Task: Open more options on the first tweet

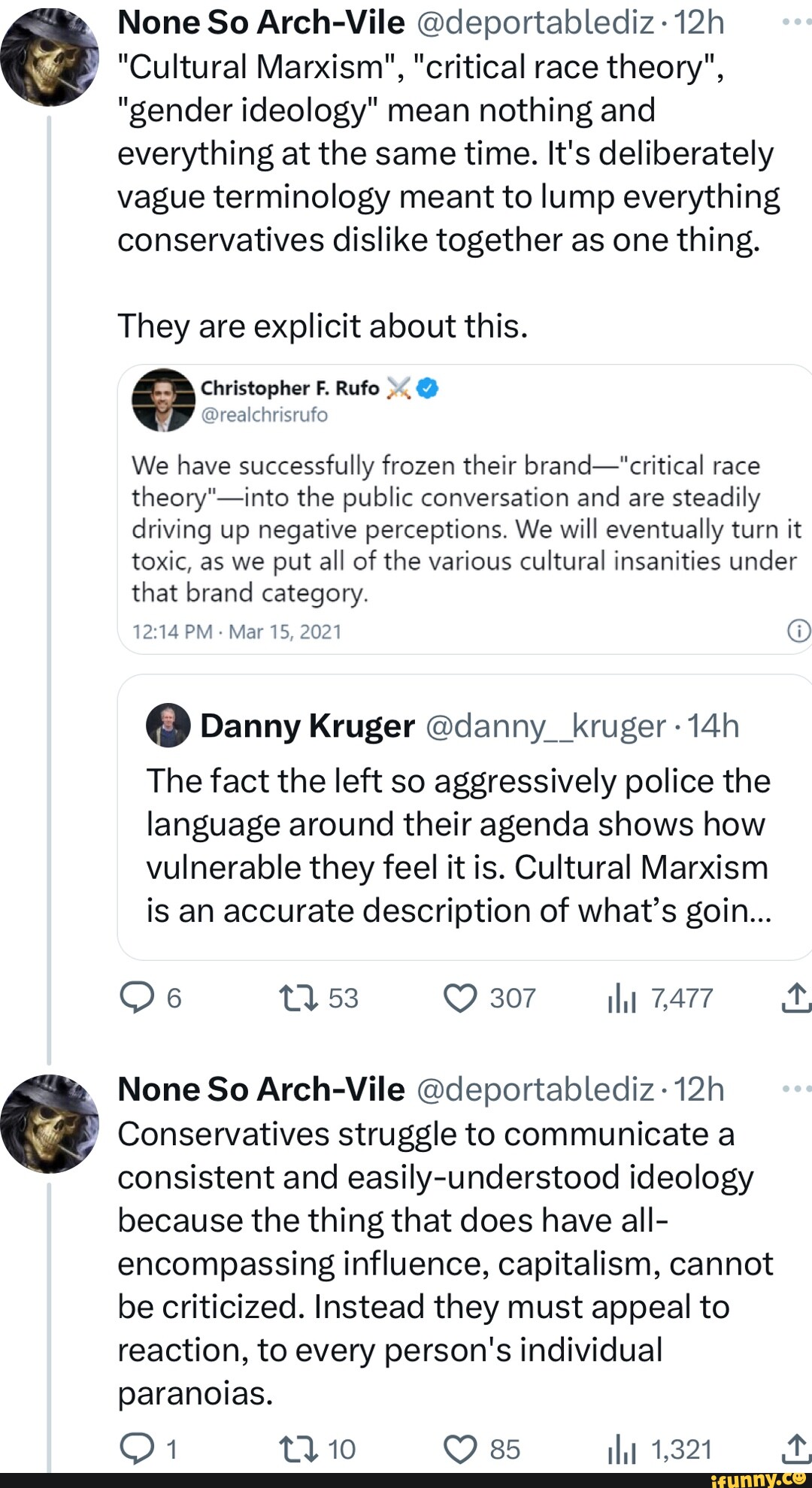Action: pos(795,23)
